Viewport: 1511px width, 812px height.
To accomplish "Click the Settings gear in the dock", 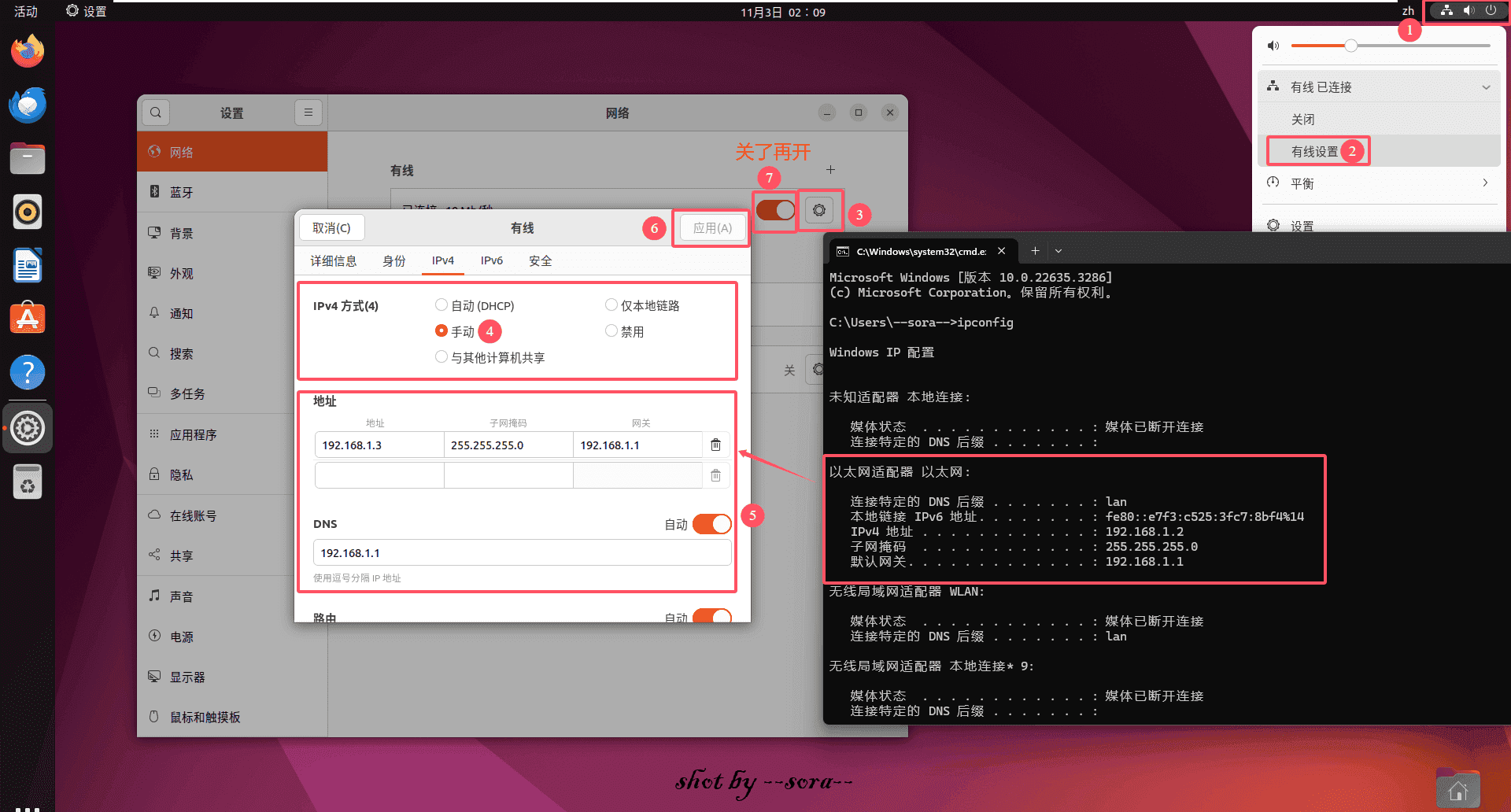I will coord(28,428).
